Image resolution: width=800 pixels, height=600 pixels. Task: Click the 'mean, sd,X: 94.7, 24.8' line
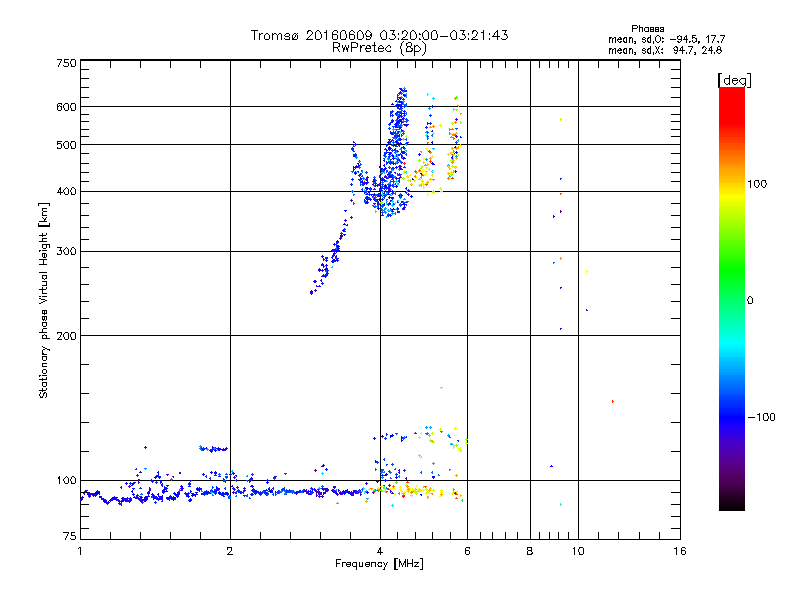(665, 50)
